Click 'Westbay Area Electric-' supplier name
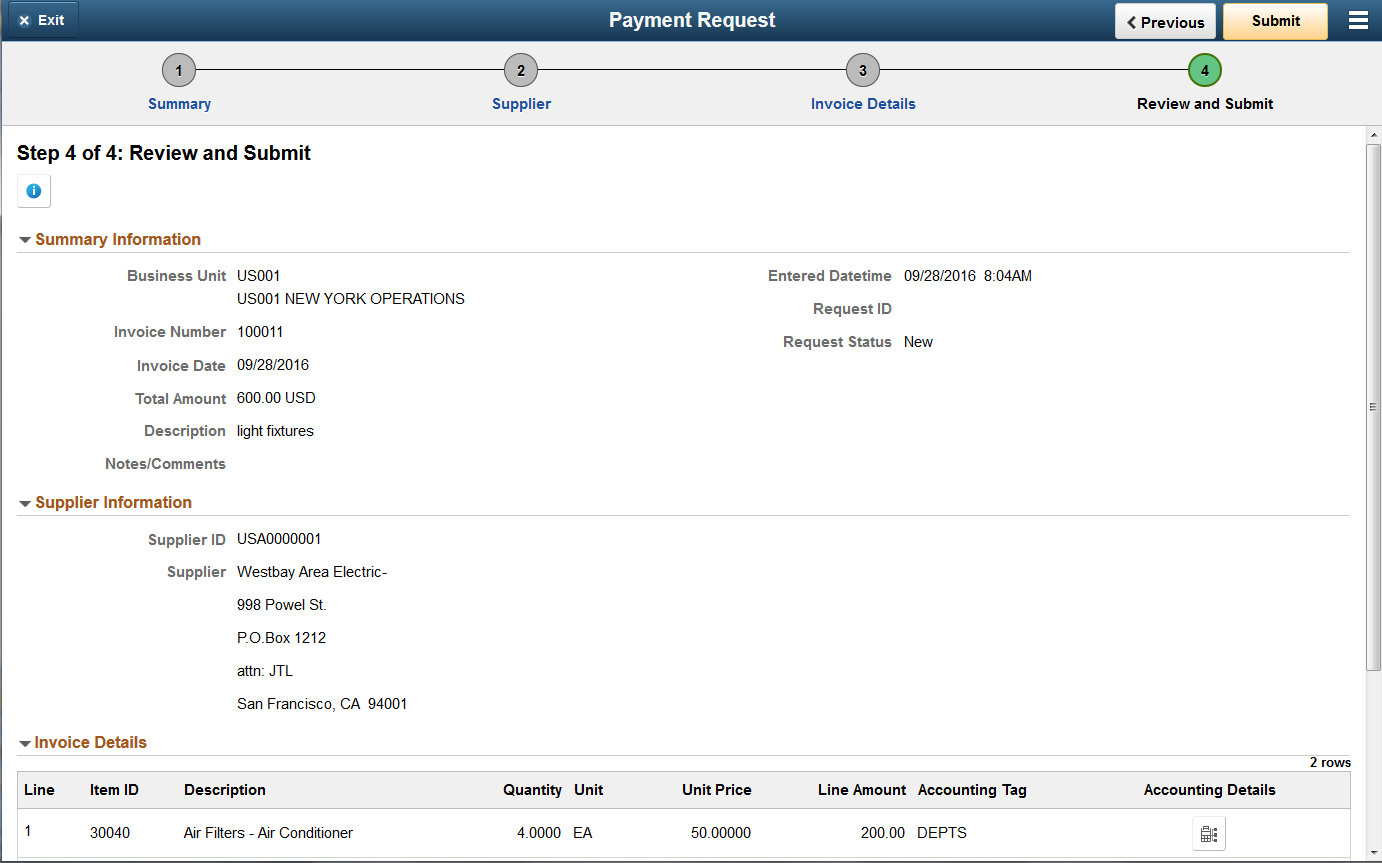This screenshot has width=1382, height=863. tap(312, 572)
